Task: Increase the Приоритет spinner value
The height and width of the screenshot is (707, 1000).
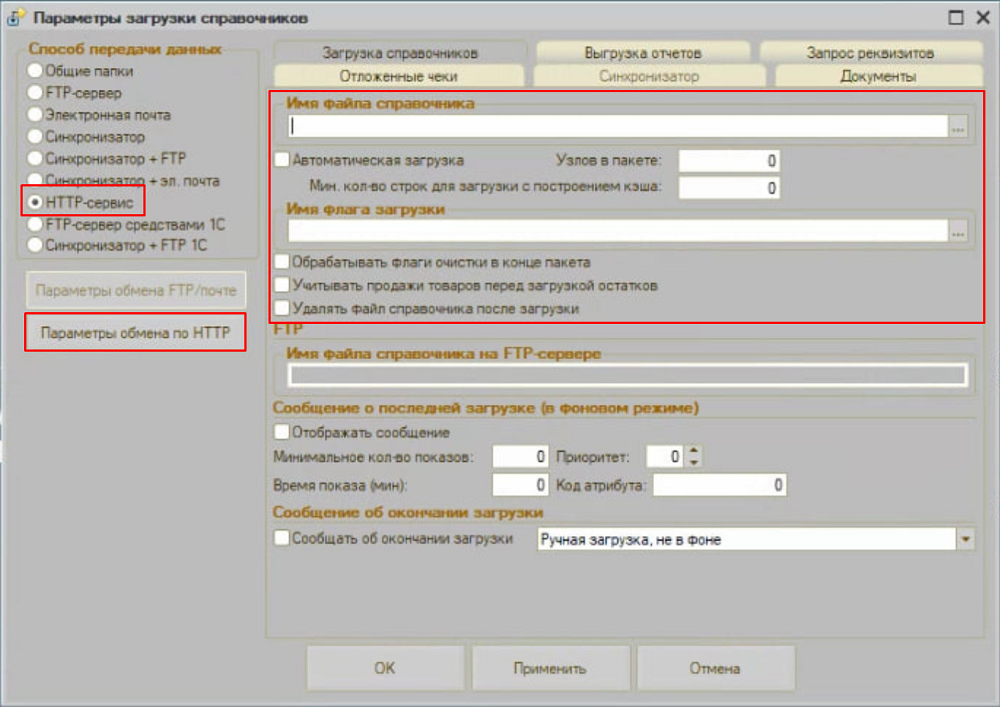Action: tap(695, 451)
